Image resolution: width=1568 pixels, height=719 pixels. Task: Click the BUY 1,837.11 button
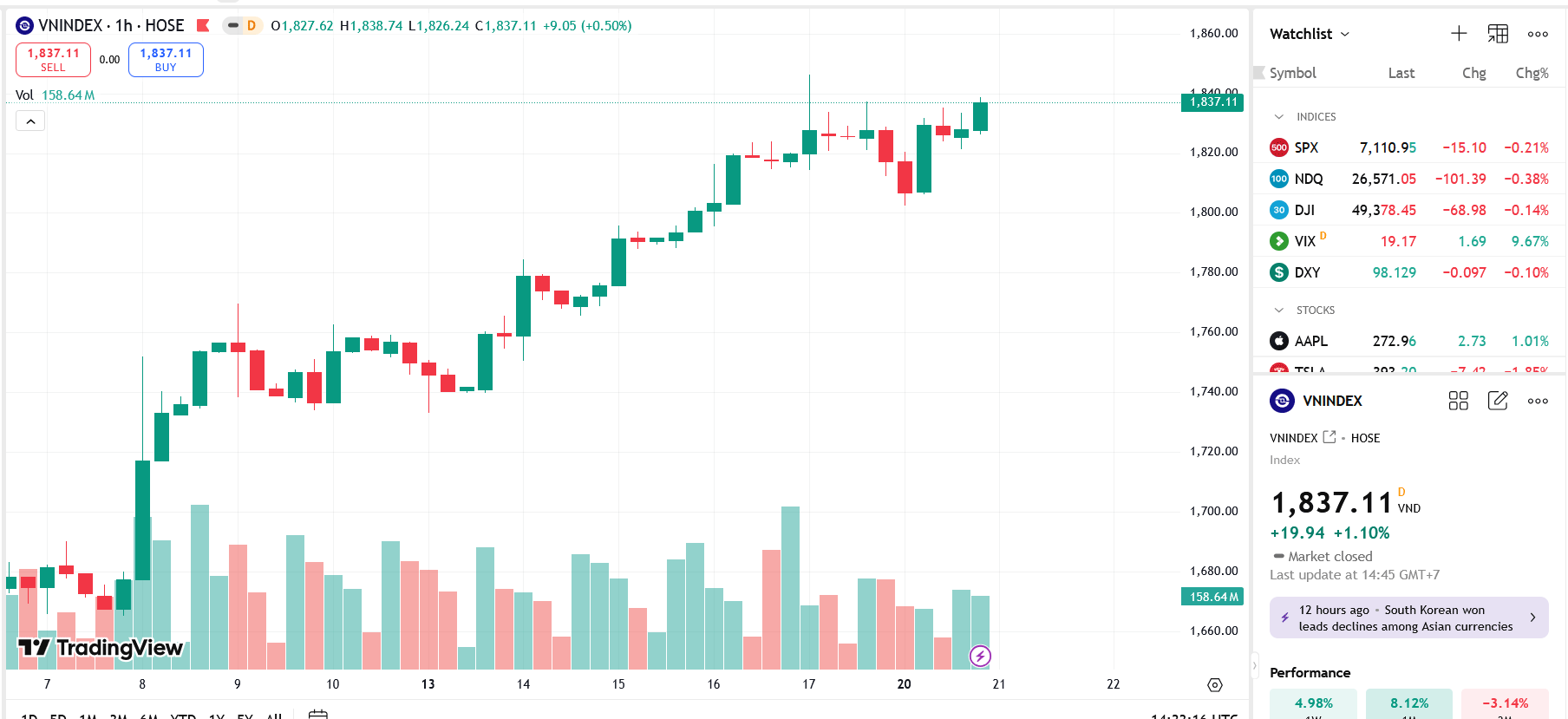click(166, 59)
